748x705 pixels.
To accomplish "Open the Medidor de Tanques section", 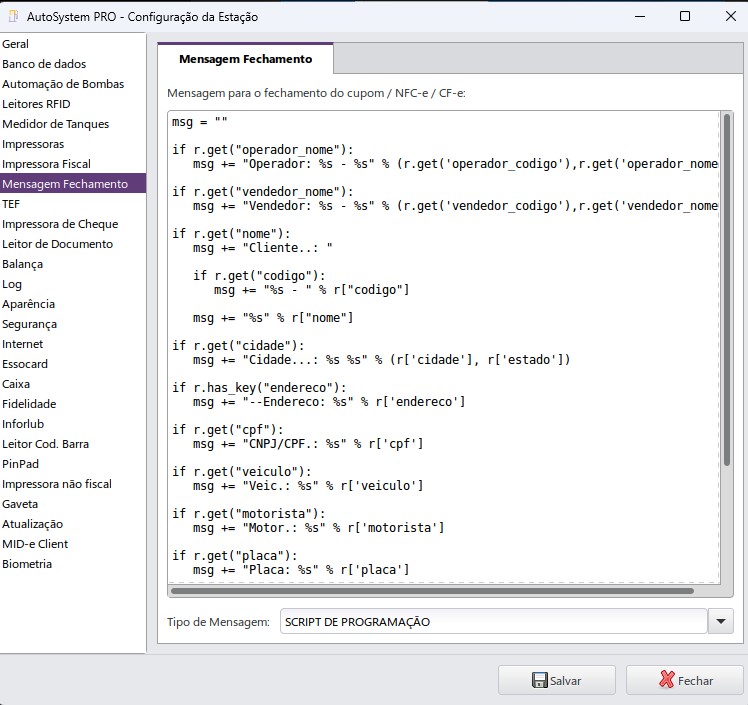I will click(56, 124).
